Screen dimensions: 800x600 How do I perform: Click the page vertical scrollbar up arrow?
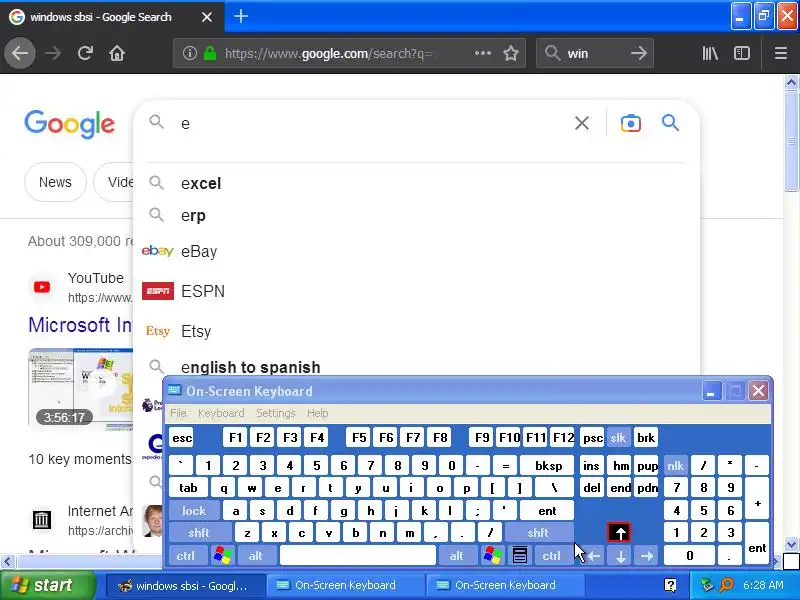[x=791, y=83]
